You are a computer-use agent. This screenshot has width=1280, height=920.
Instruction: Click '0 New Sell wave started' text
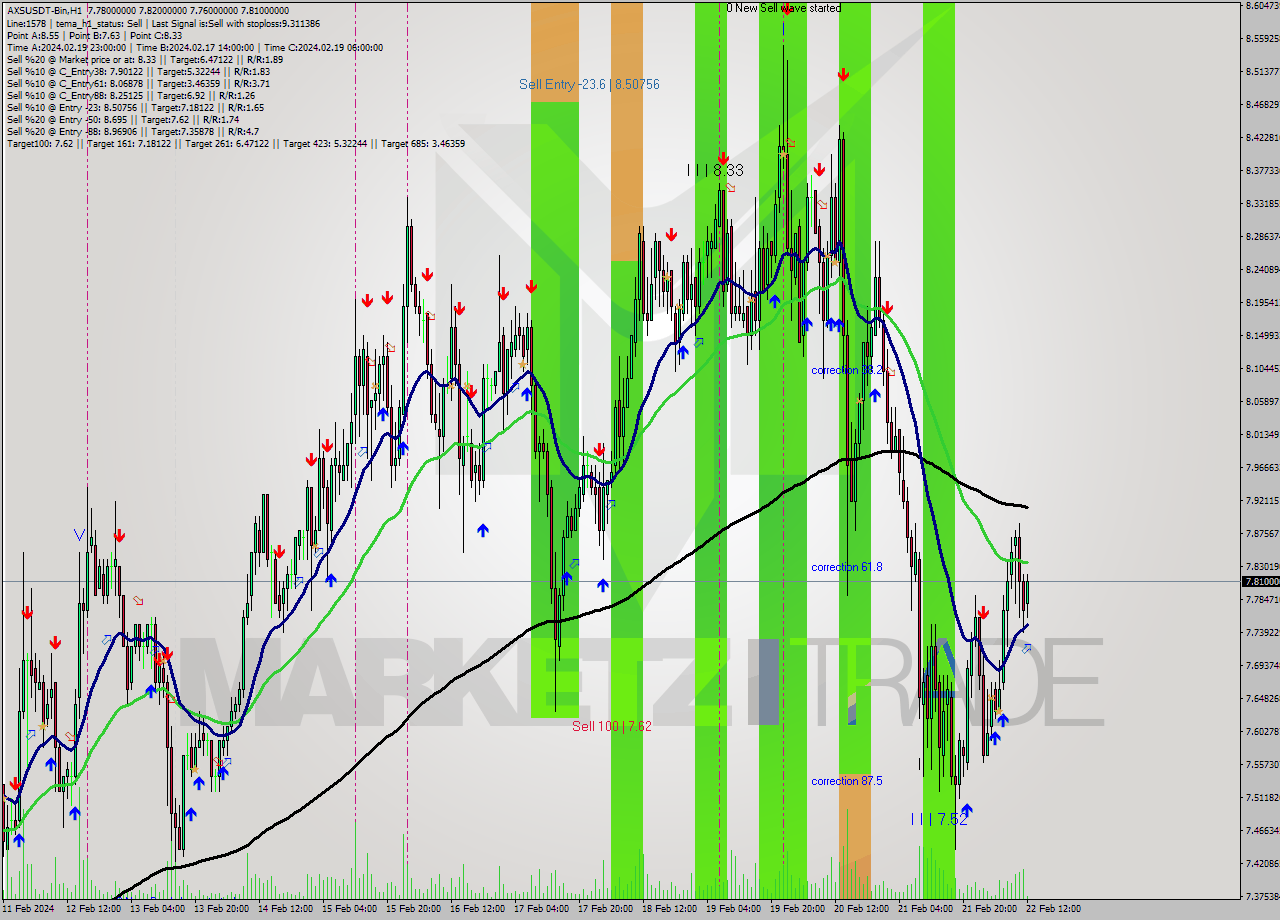[x=784, y=8]
